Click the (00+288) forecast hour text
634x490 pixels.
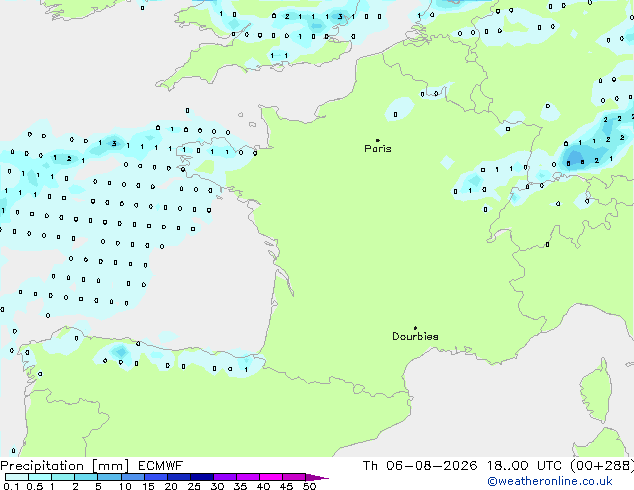point(602,466)
